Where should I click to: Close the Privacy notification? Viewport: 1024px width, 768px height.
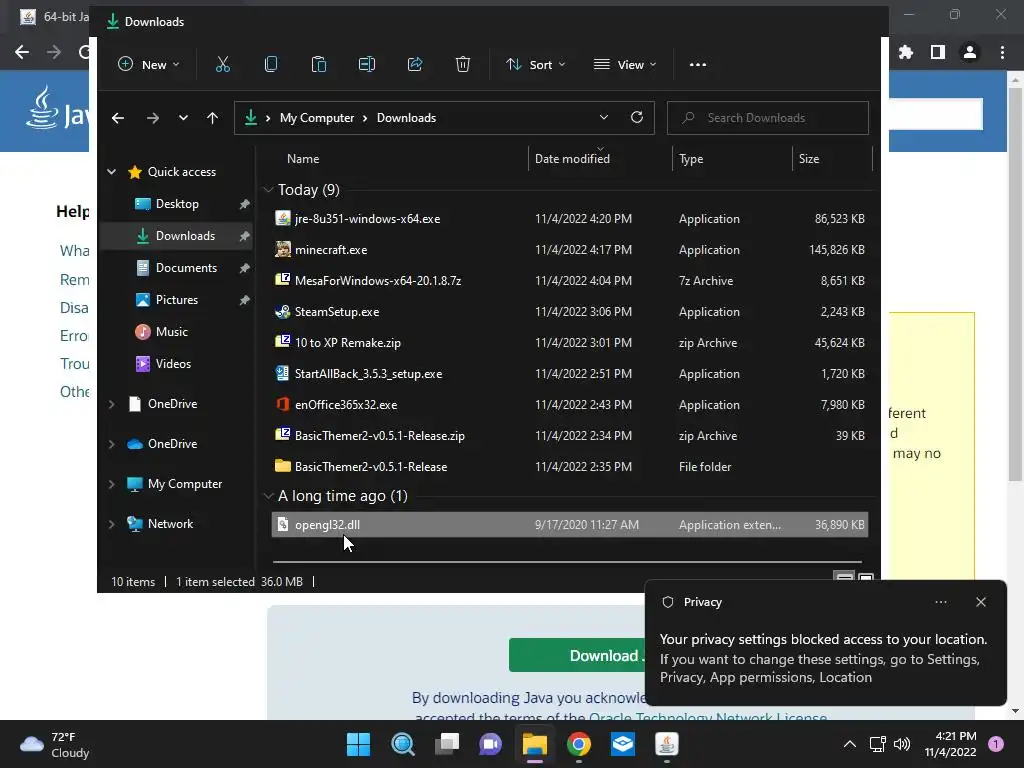(981, 602)
